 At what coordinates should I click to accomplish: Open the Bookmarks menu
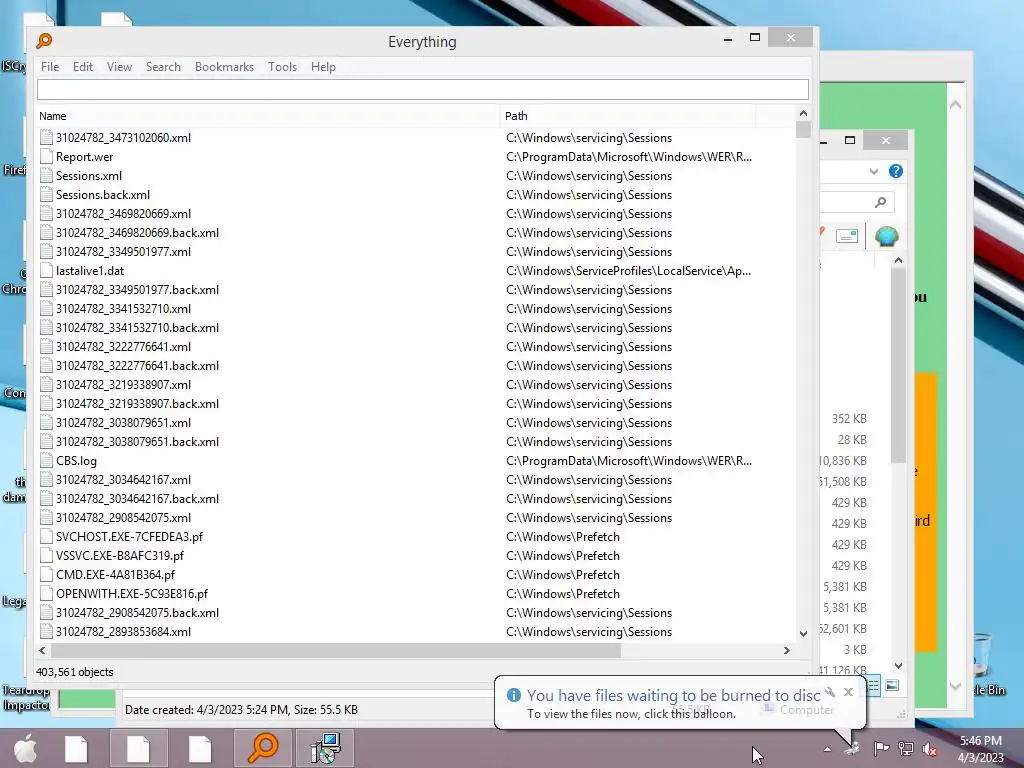pyautogui.click(x=224, y=67)
